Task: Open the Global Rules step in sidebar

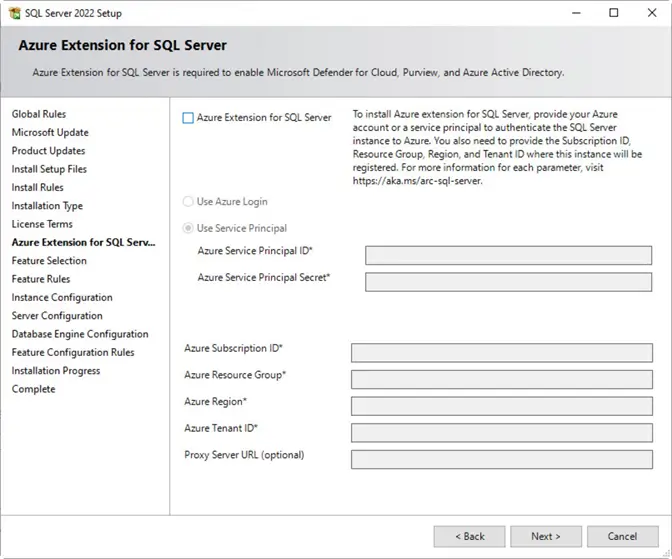Action: tap(39, 114)
